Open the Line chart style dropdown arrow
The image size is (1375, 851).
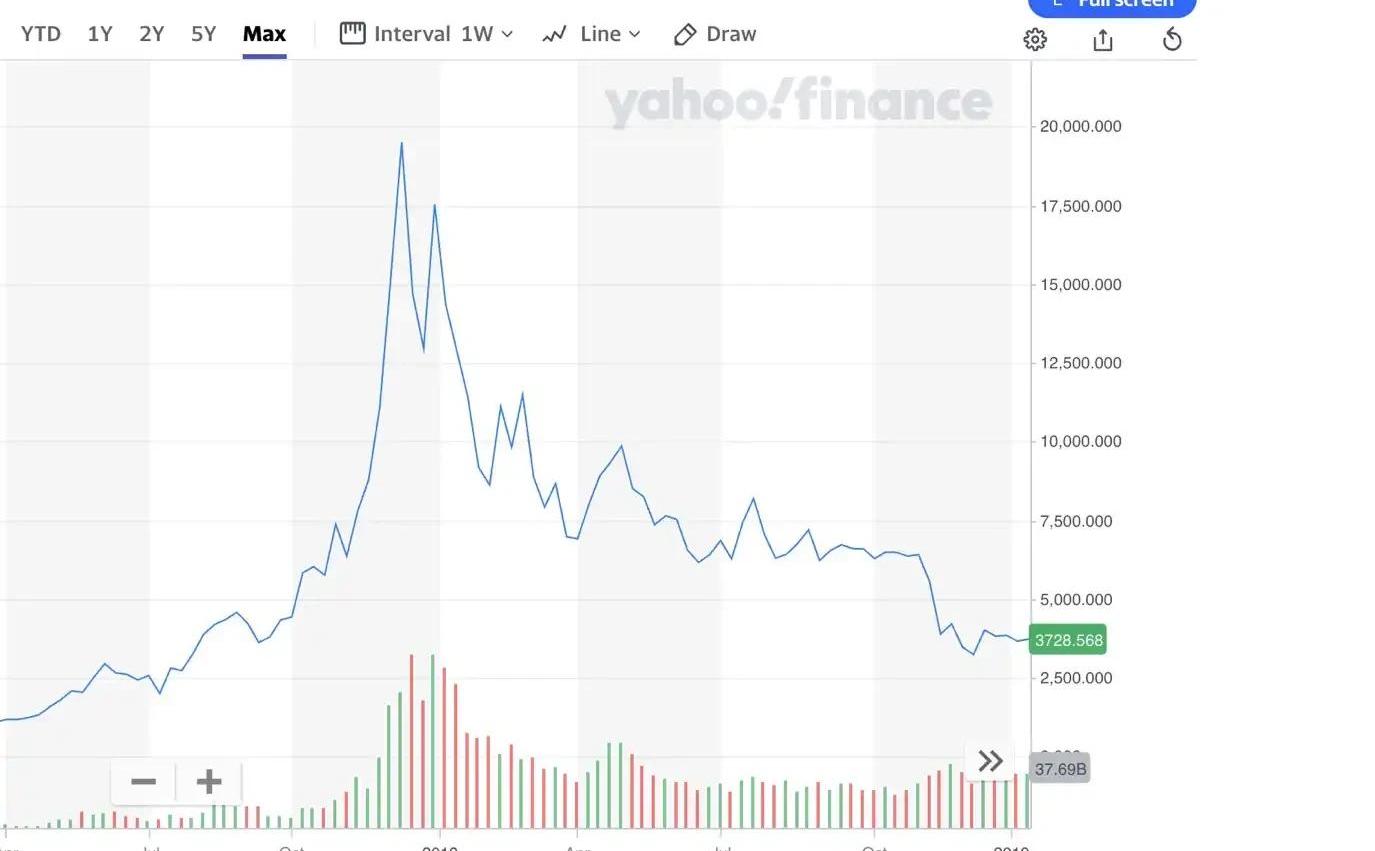(x=635, y=34)
